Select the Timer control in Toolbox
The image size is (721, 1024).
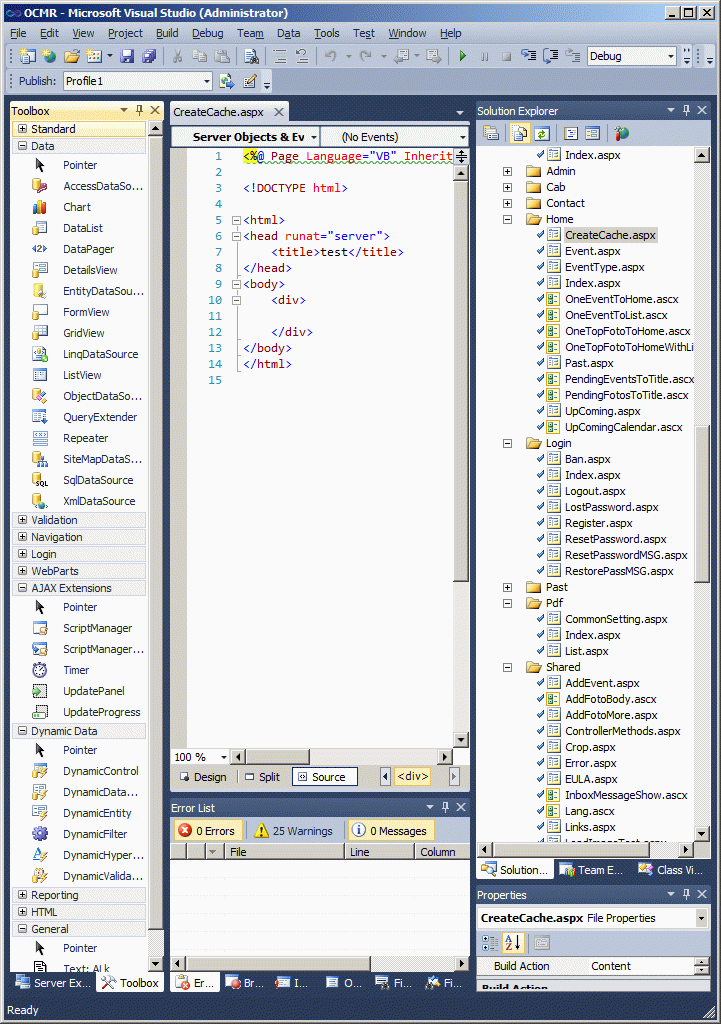coord(76,670)
